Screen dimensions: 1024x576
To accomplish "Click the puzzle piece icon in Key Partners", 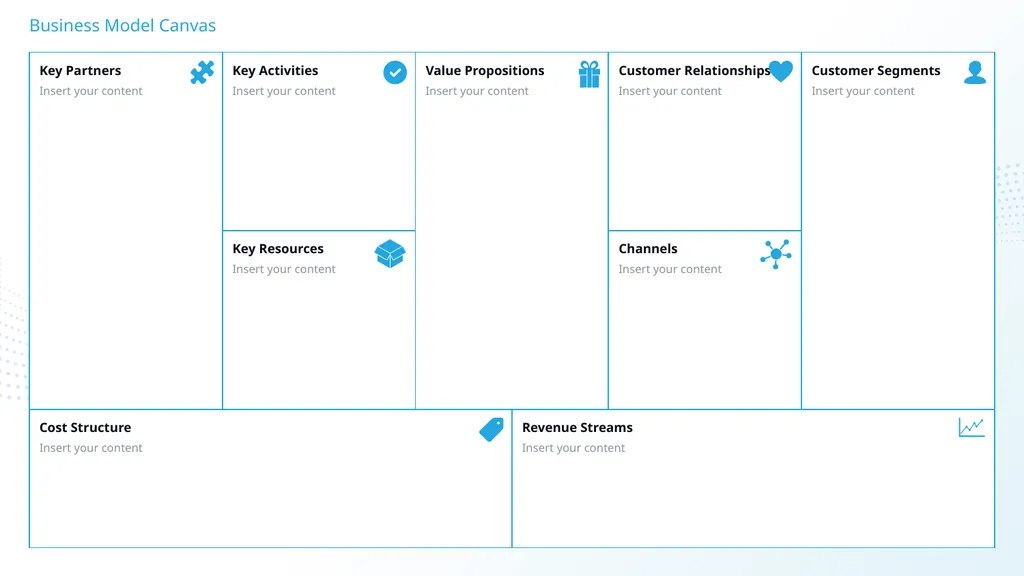I will click(x=202, y=72).
